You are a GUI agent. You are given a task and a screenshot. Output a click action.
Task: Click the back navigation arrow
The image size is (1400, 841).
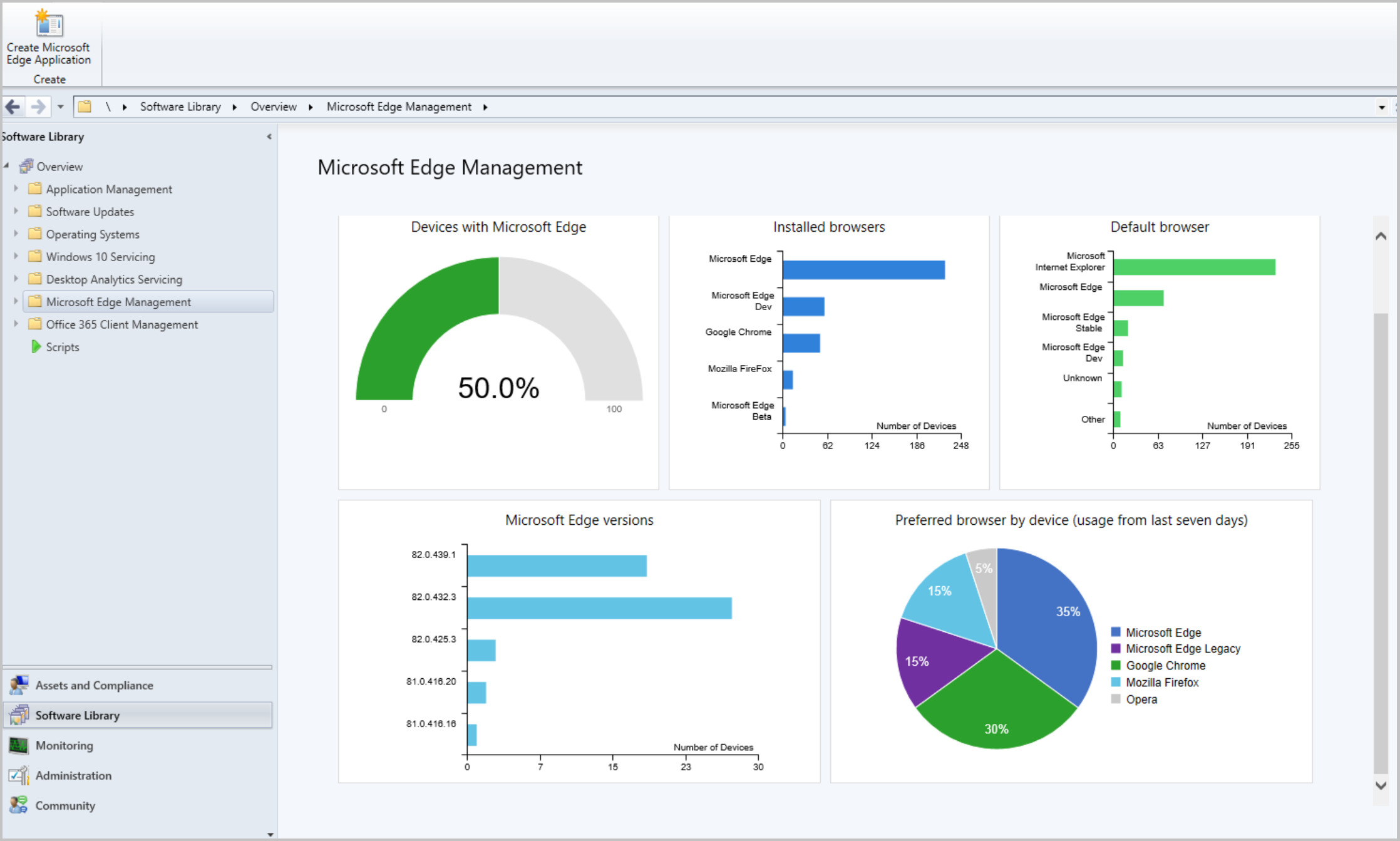point(13,106)
